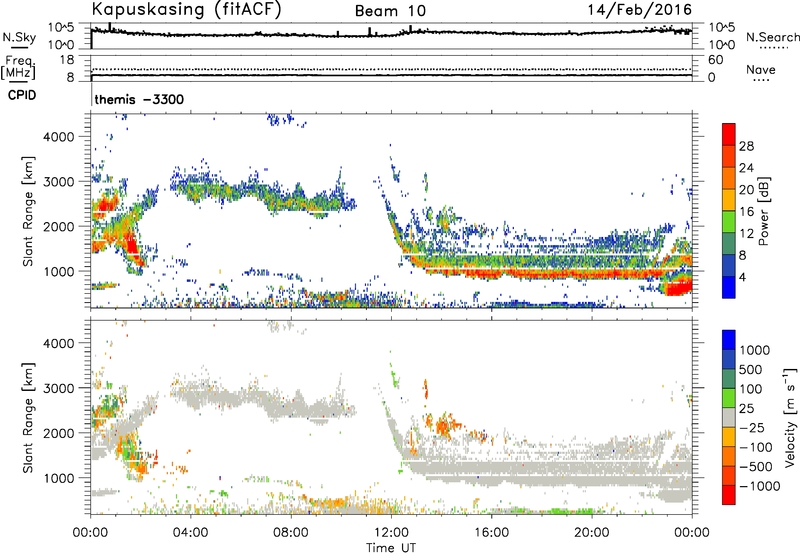Click the grey segment of the Velocity colorbar
Image resolution: width=800 pixels, height=554 pixels.
[x=729, y=418]
